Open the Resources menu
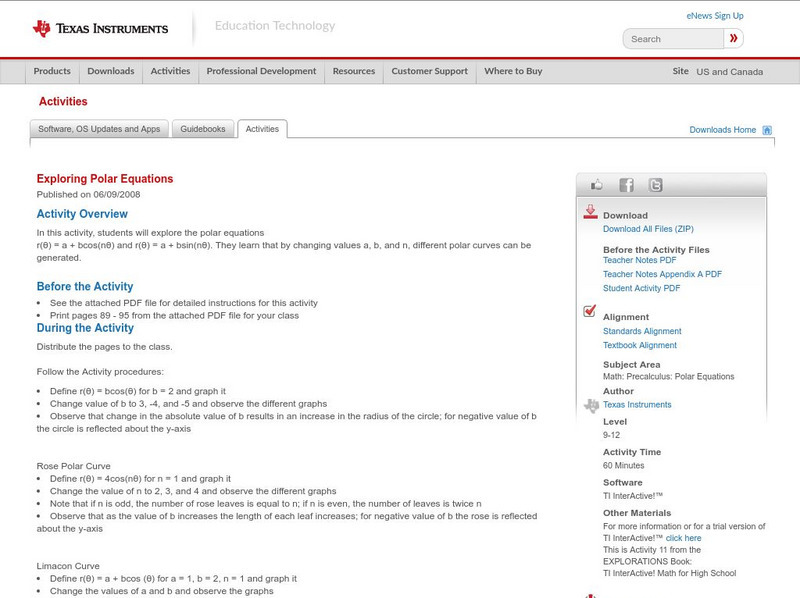The image size is (800, 598). pos(354,71)
